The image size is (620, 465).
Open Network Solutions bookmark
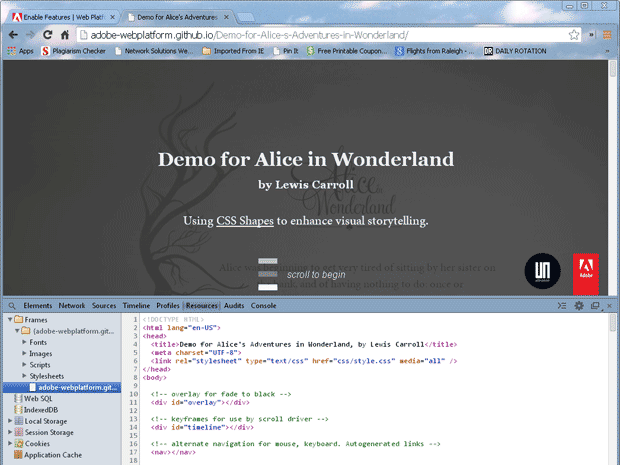point(154,51)
